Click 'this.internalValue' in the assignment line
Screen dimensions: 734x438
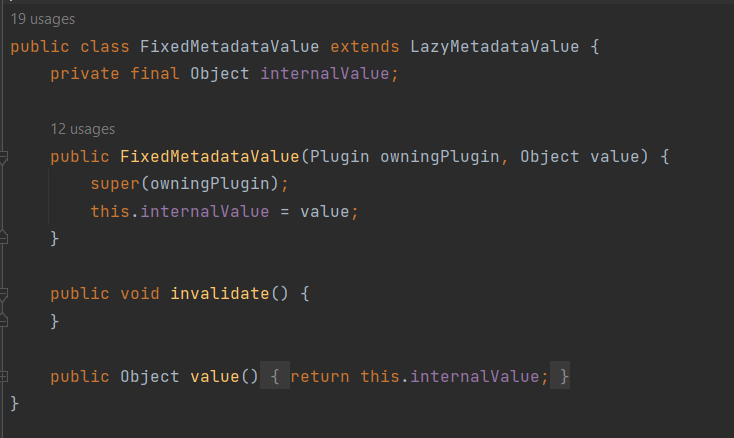point(180,211)
